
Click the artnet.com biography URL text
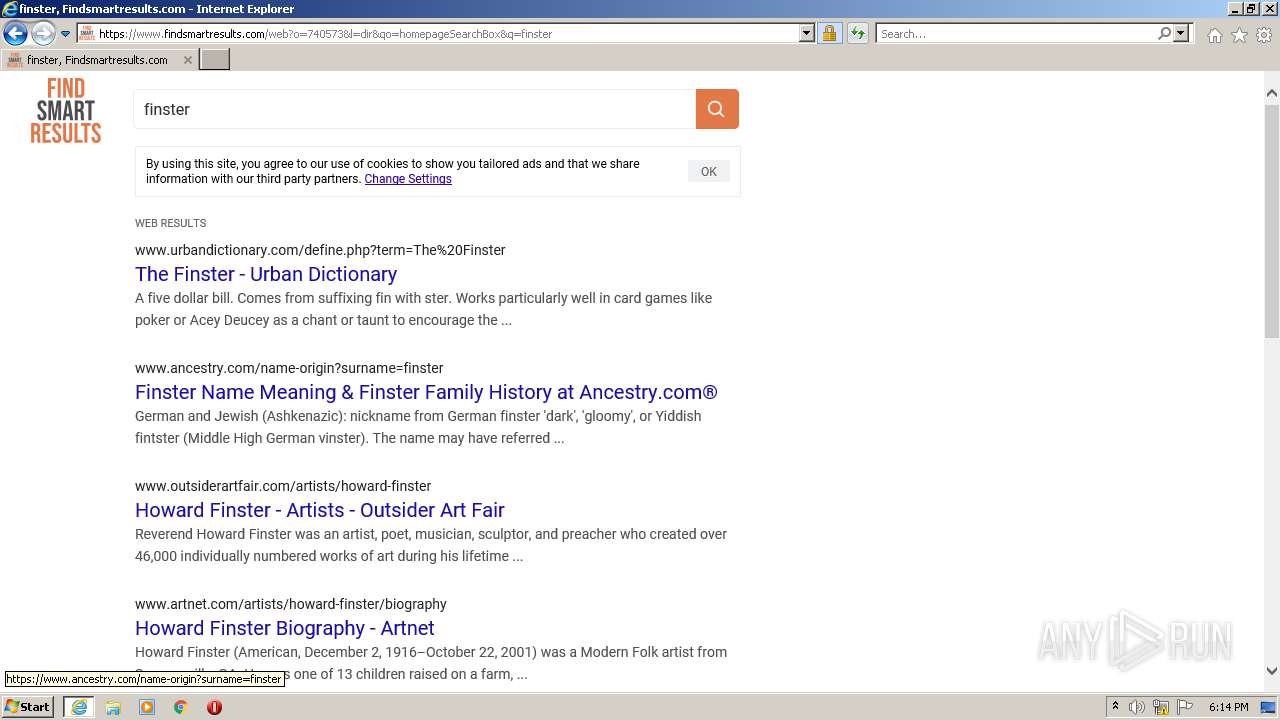(x=291, y=604)
